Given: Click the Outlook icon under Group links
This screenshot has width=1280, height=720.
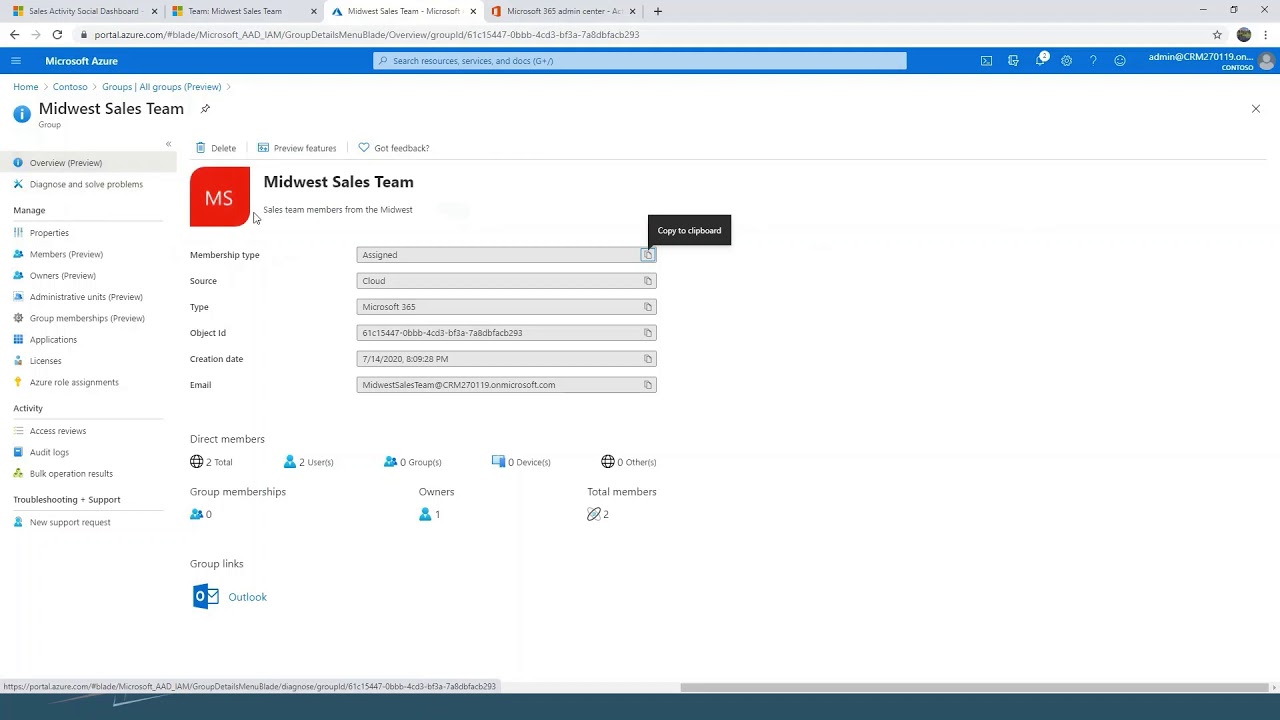Looking at the screenshot, I should tap(205, 597).
